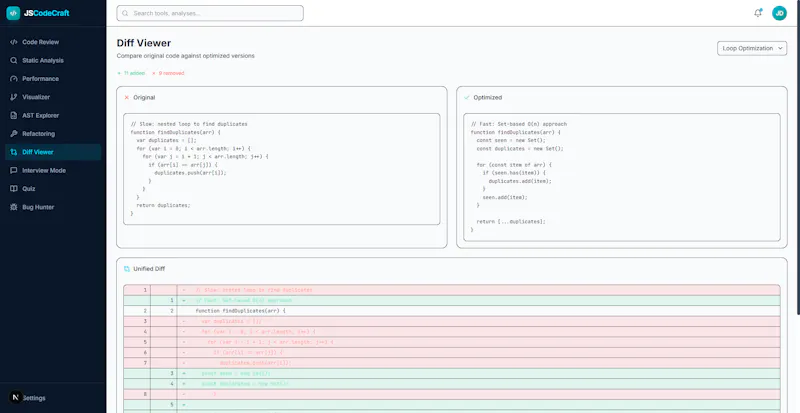The height and width of the screenshot is (413, 800).
Task: Click the removed diff row numbered 8
Action: (x=452, y=394)
